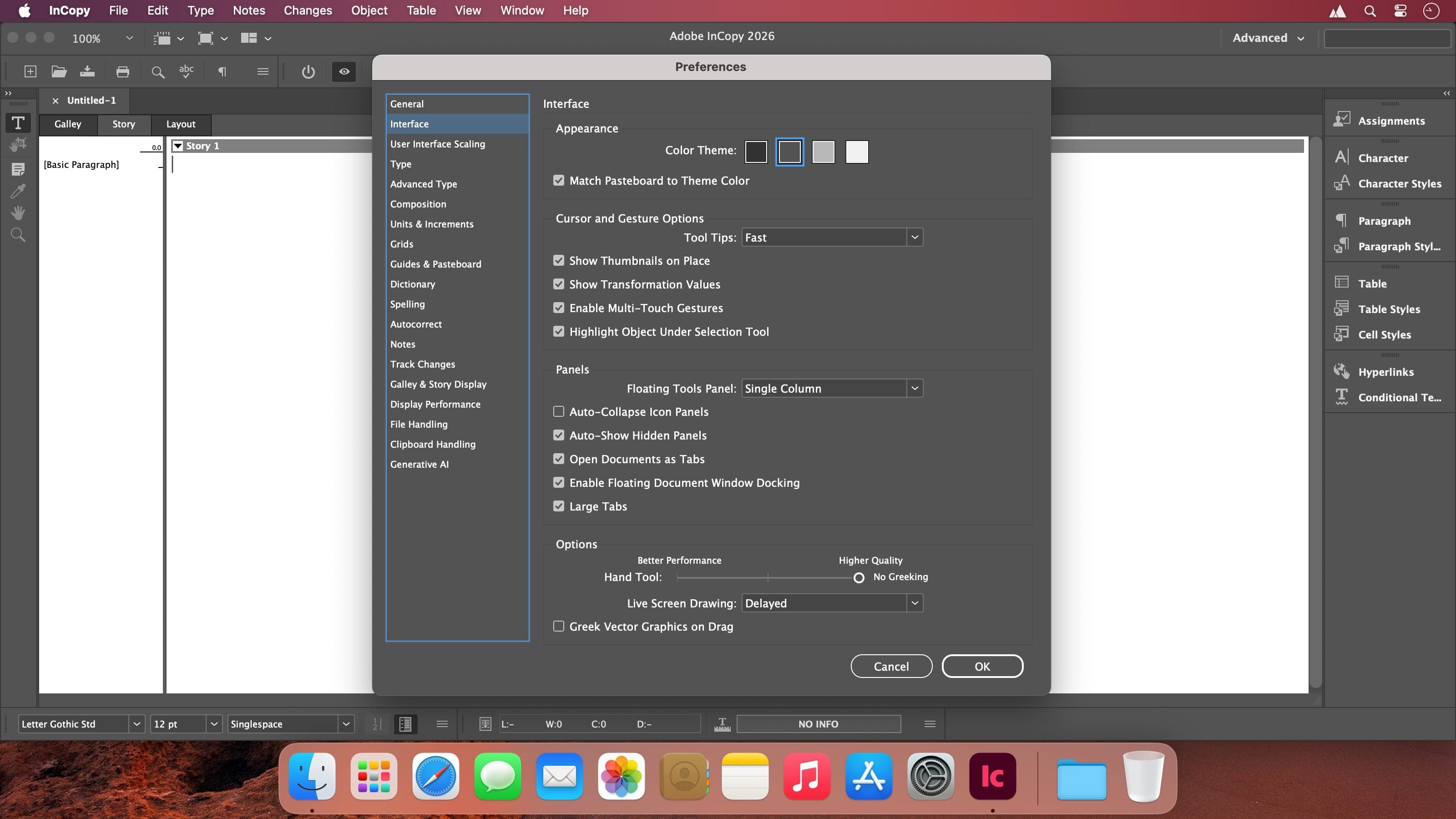Switch to the Layout view tab

tap(180, 124)
